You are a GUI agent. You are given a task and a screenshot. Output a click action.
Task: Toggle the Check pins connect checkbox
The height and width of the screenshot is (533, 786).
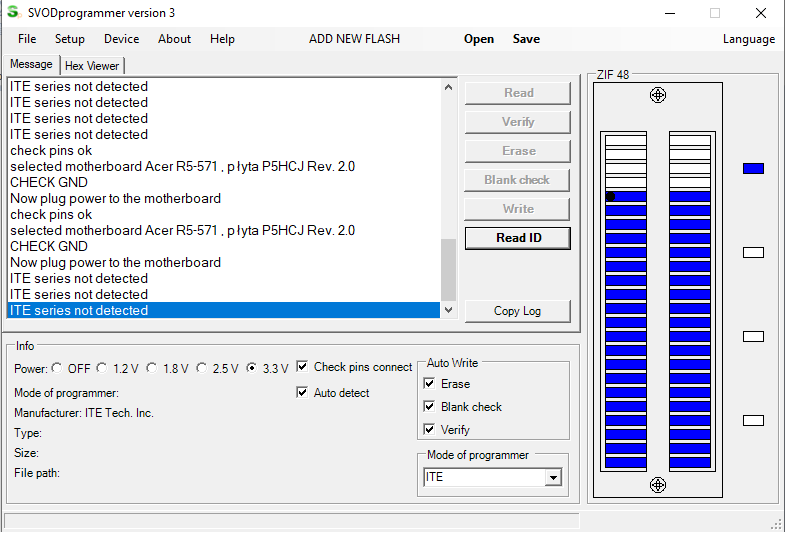[302, 367]
